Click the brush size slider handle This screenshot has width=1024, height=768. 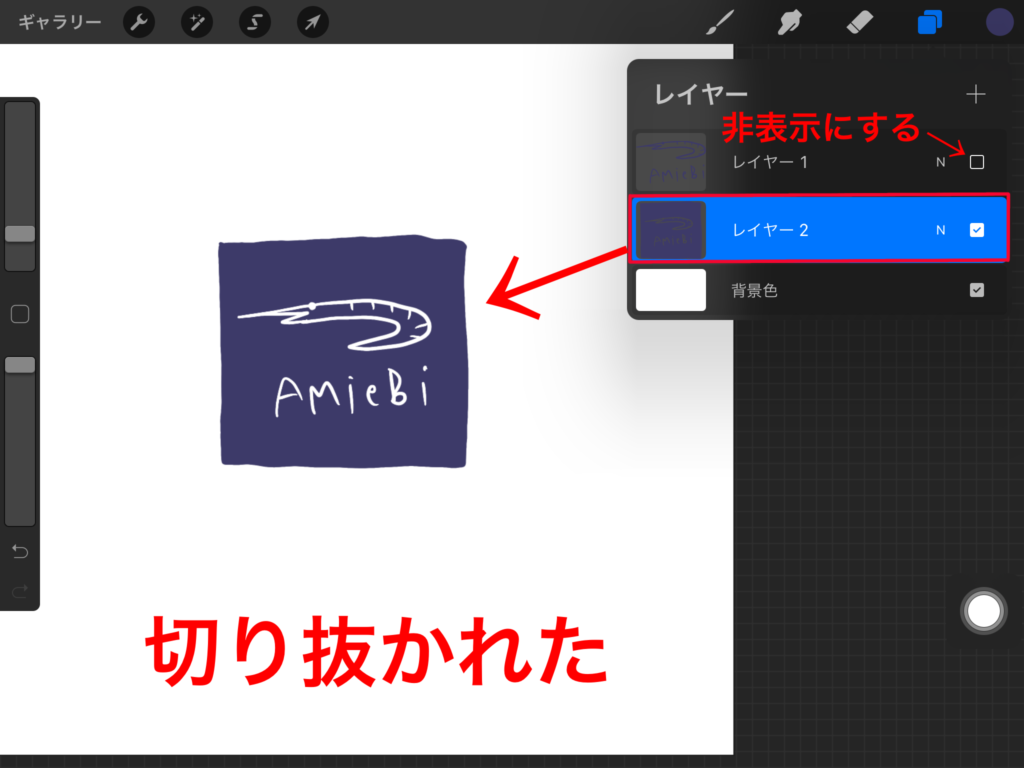20,234
